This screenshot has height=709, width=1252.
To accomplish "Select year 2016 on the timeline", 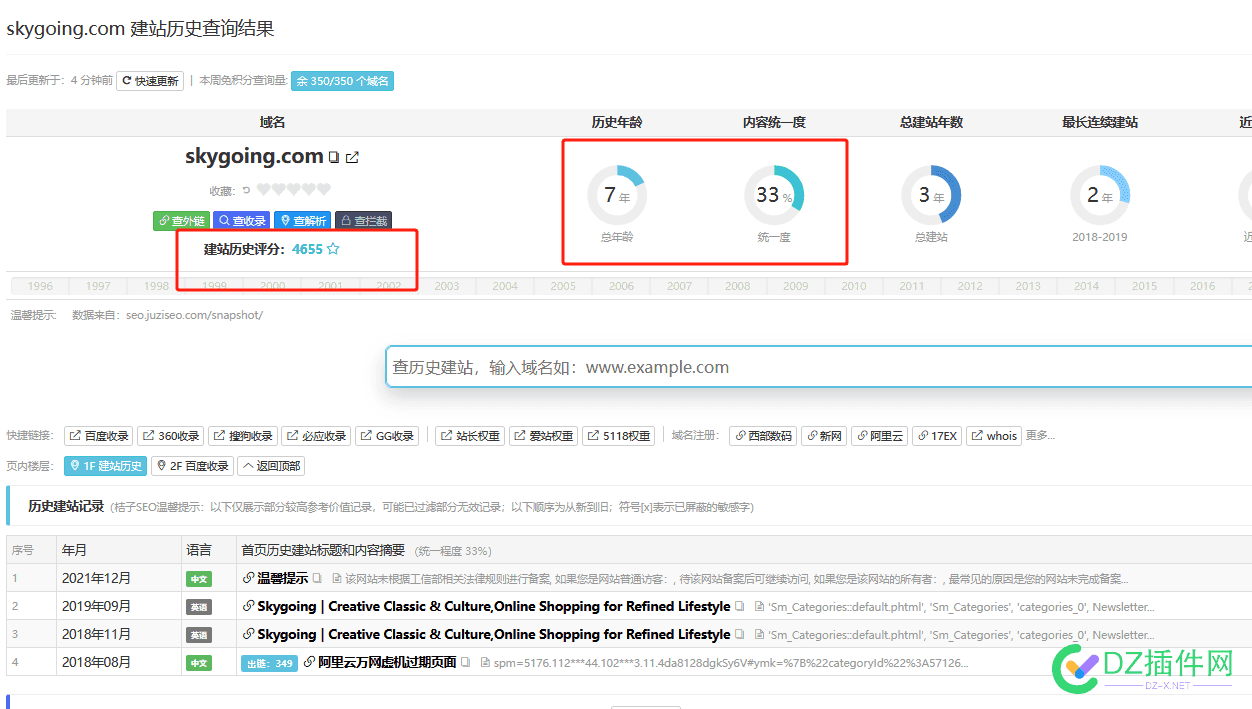I will 1203,286.
